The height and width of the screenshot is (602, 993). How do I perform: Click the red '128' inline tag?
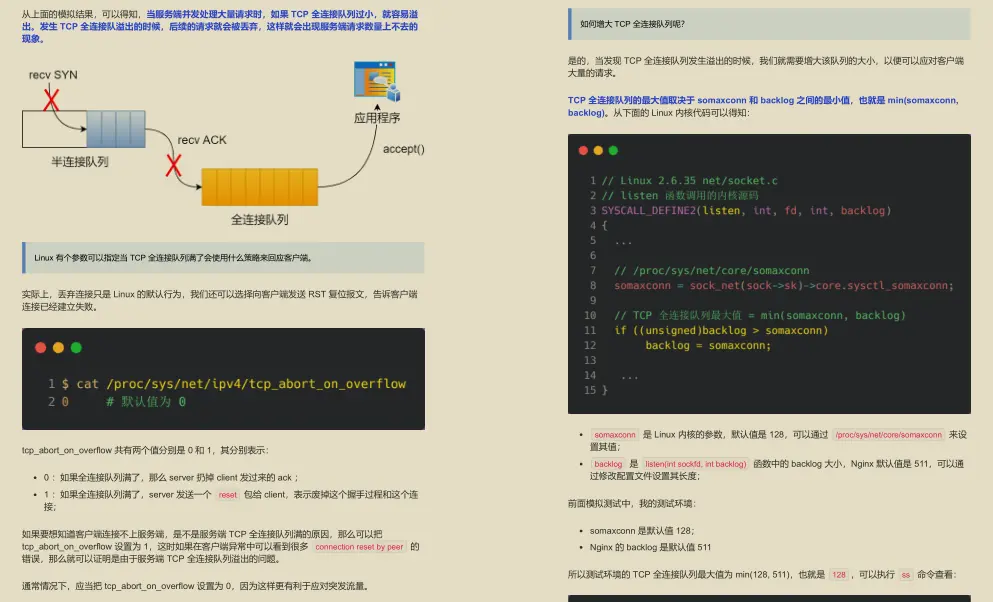[x=839, y=575]
